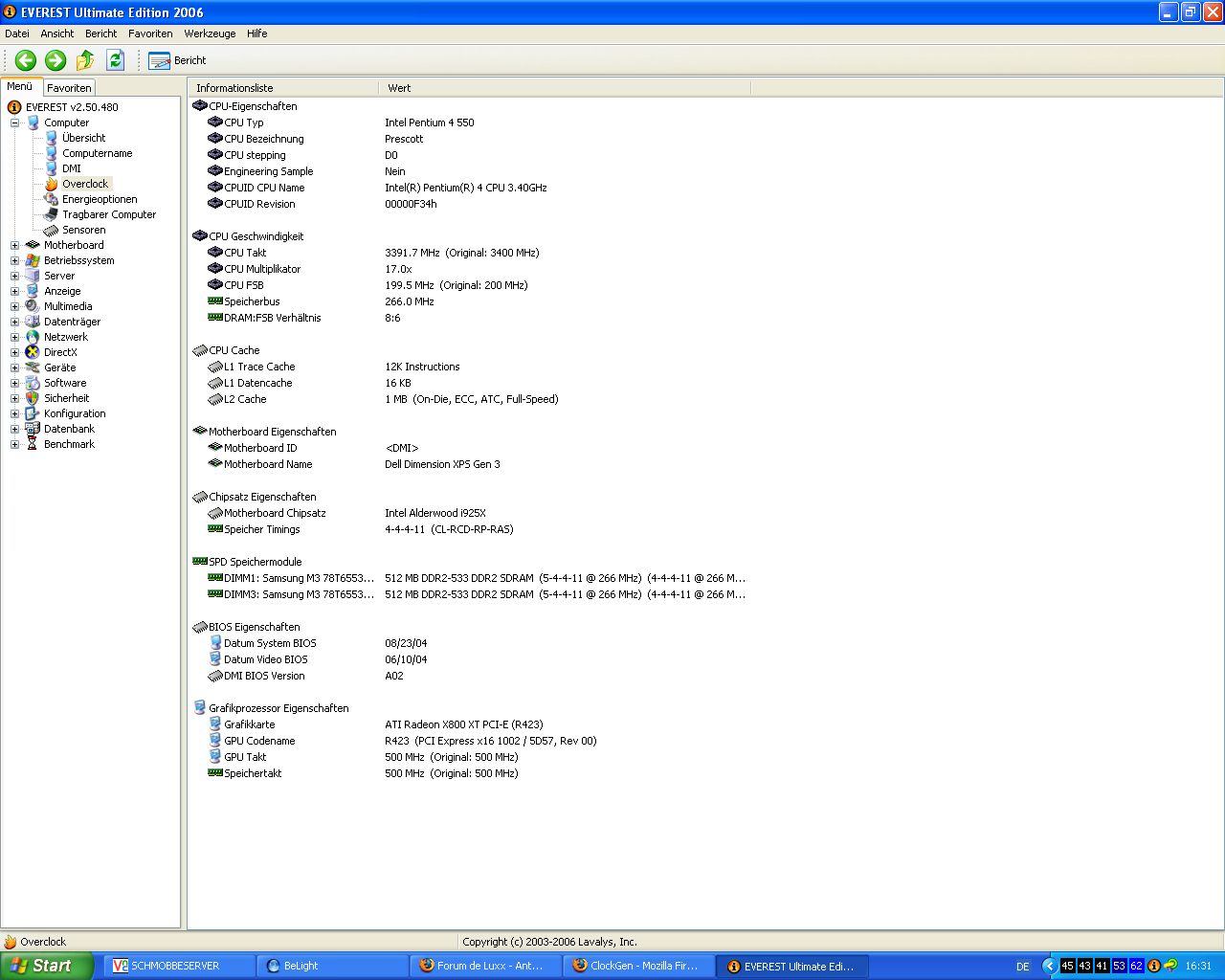Click the Sicherheit shield icon
The image size is (1225, 980).
pos(33,398)
